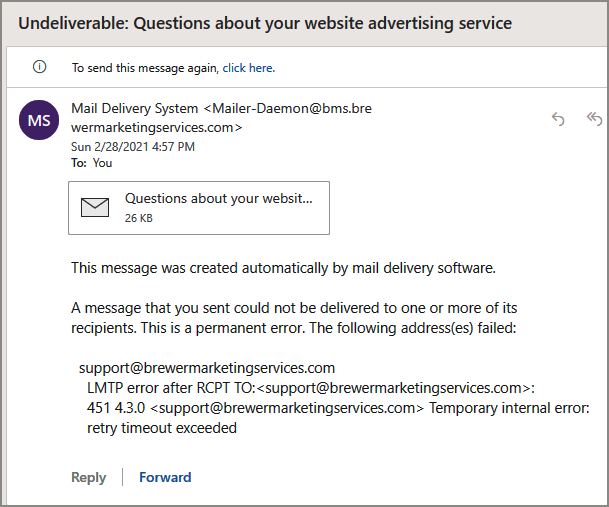Image resolution: width=609 pixels, height=507 pixels.
Task: Click the 'To: You' recipient line
Action: tap(92, 163)
